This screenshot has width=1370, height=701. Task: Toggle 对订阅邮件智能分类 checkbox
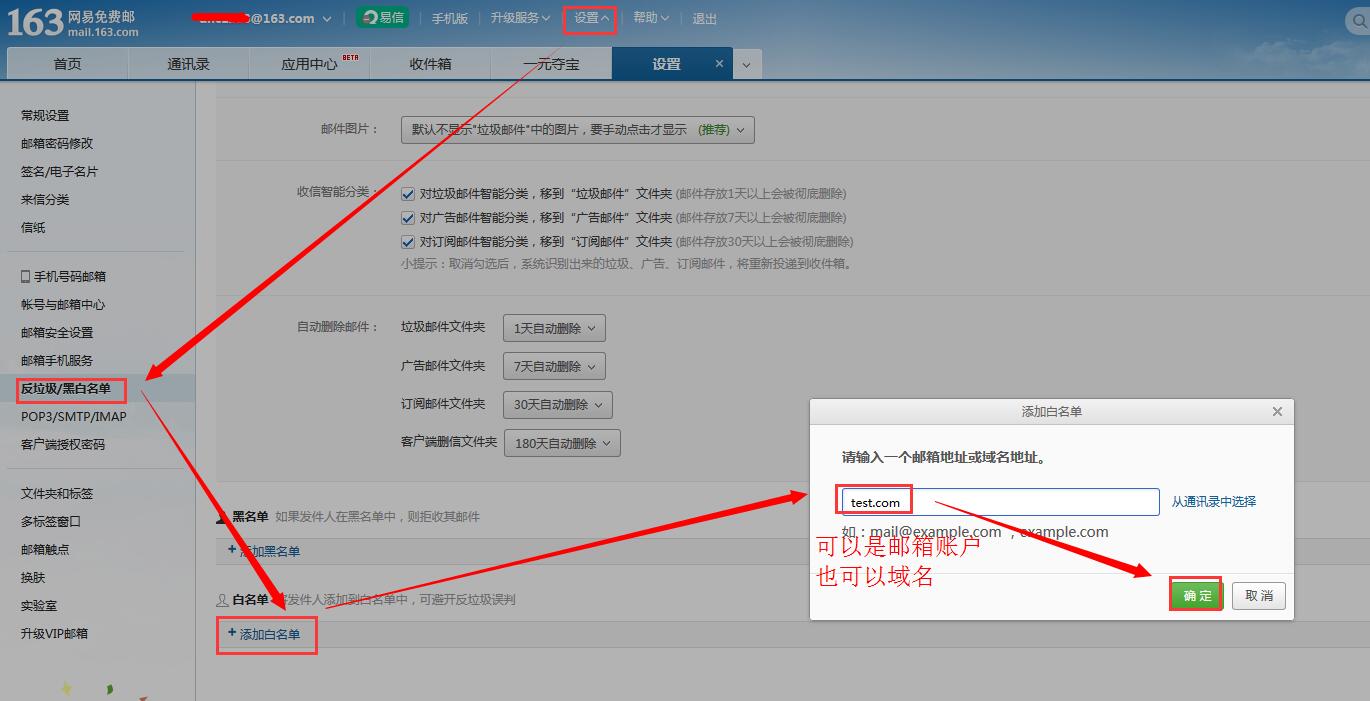pyautogui.click(x=407, y=241)
